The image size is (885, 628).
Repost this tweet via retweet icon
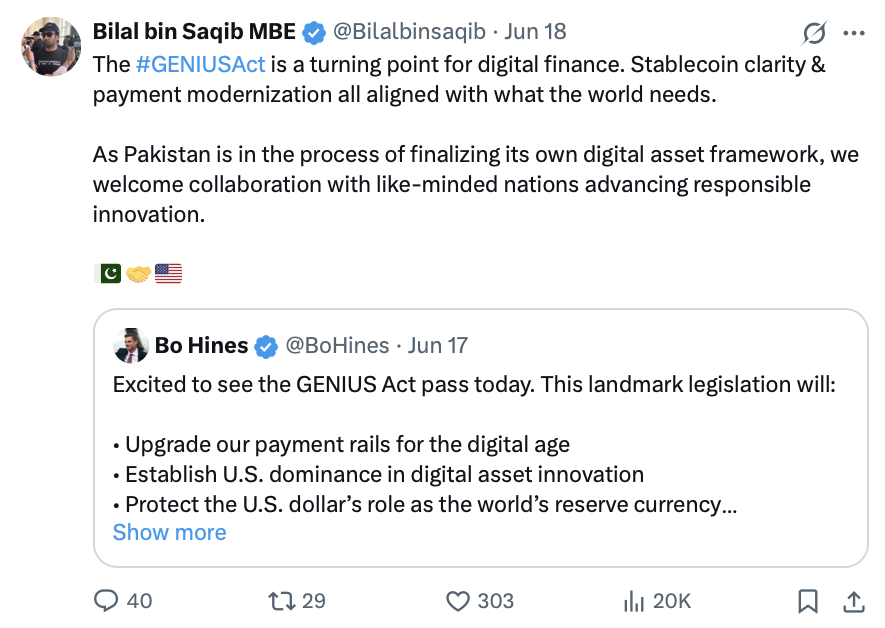click(x=283, y=600)
